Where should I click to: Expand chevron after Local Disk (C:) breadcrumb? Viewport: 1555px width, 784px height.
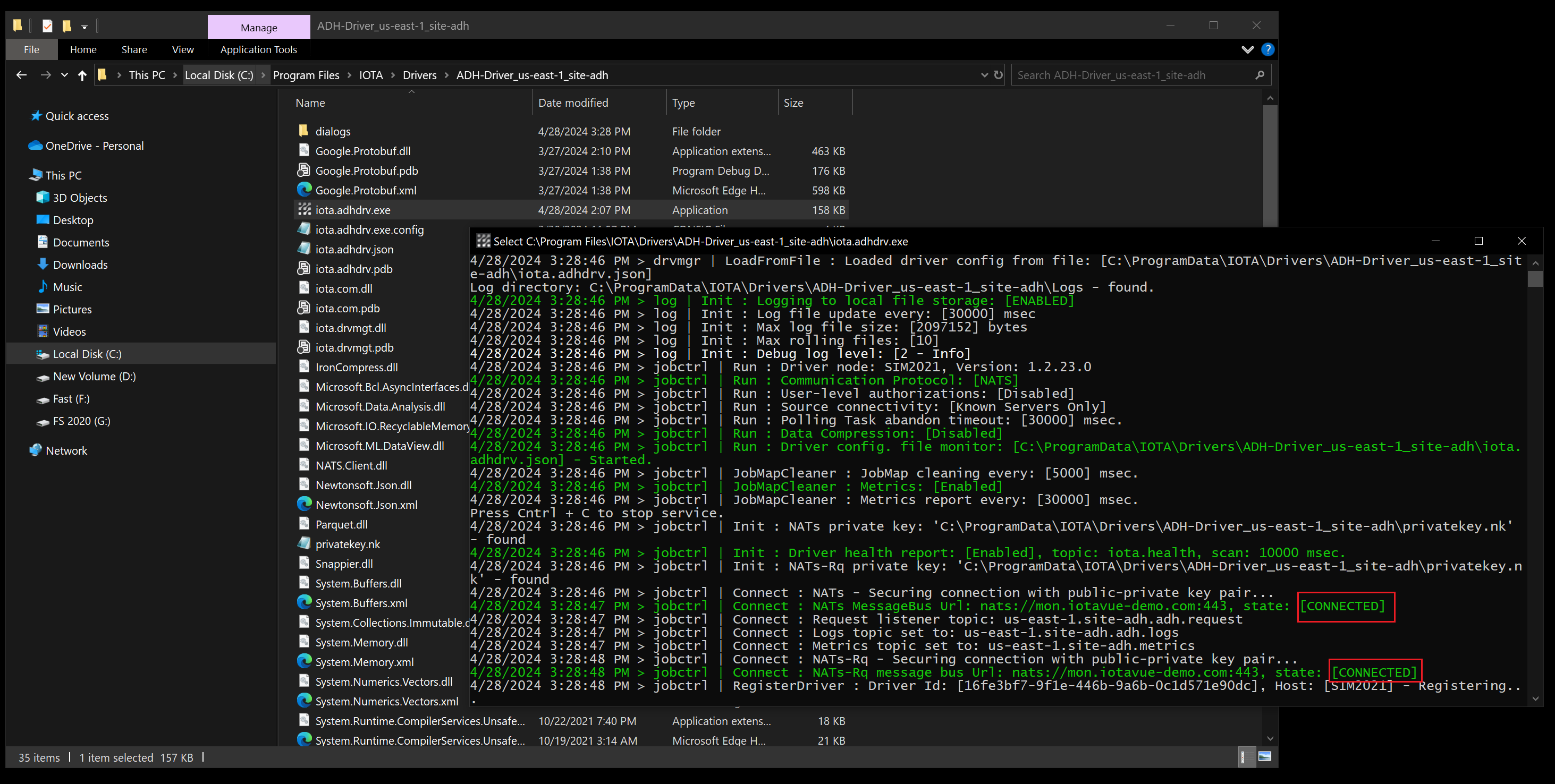[x=263, y=75]
